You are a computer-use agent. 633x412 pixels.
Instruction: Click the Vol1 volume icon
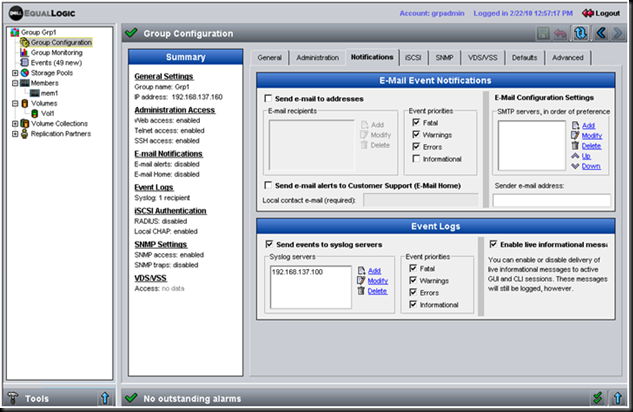[35, 113]
